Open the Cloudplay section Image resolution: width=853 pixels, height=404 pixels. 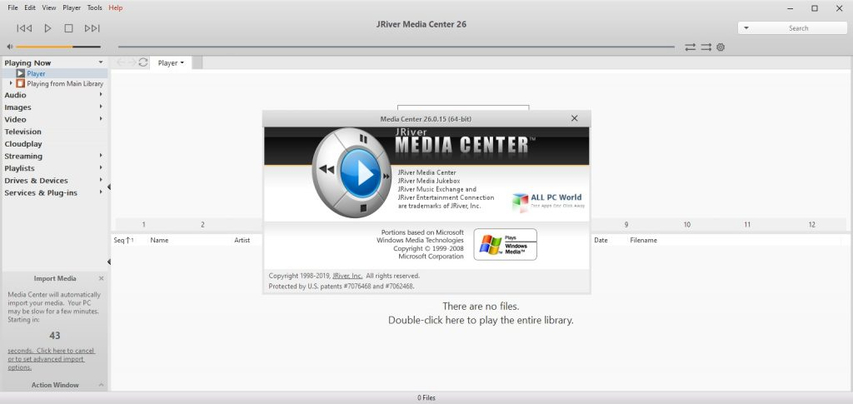click(x=23, y=144)
